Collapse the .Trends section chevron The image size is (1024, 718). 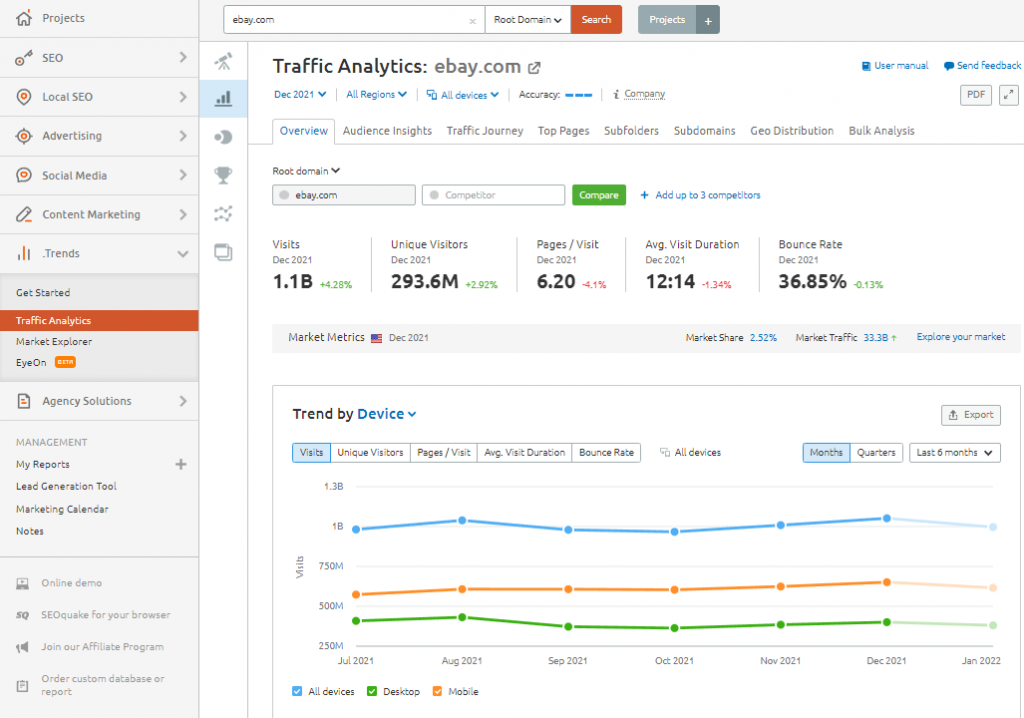click(183, 253)
